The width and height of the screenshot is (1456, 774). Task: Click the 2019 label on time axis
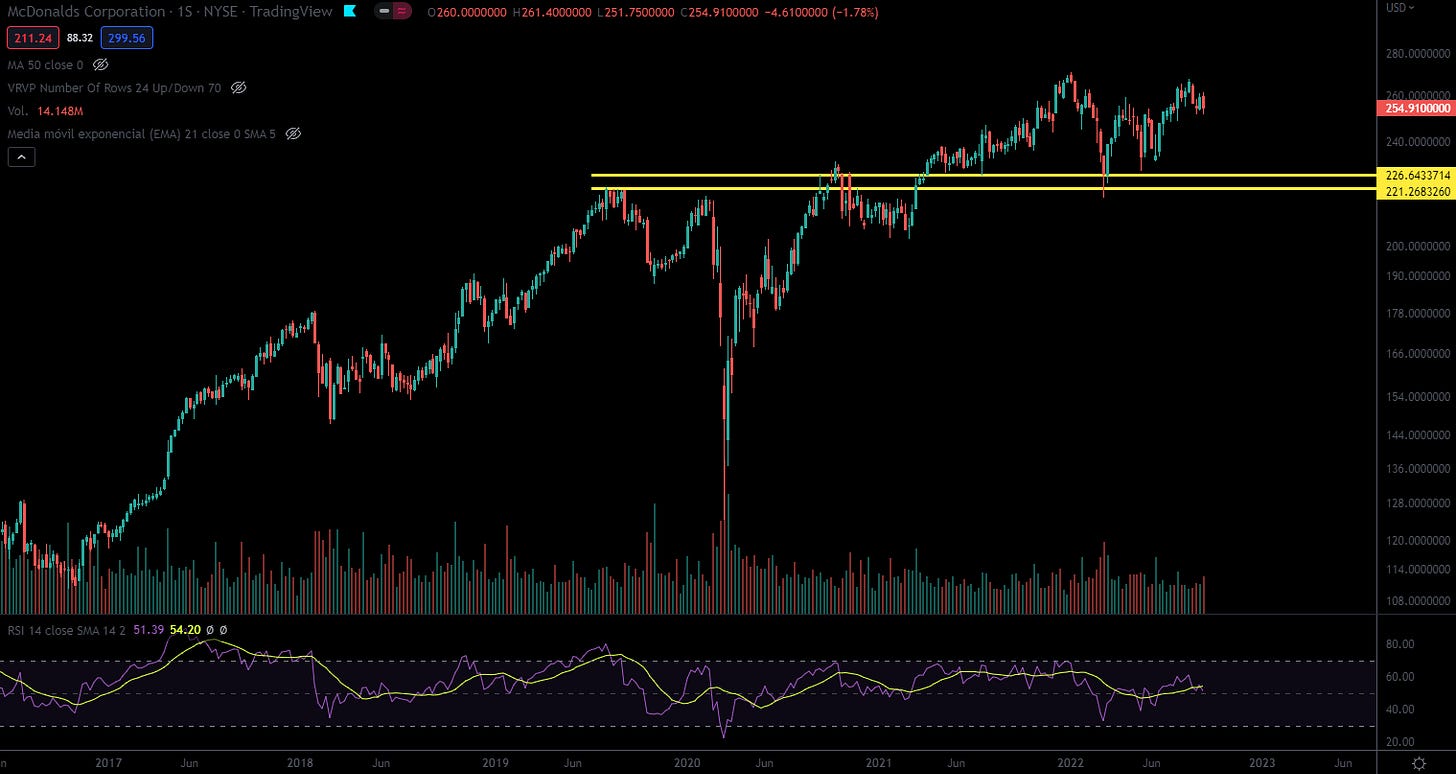[494, 762]
